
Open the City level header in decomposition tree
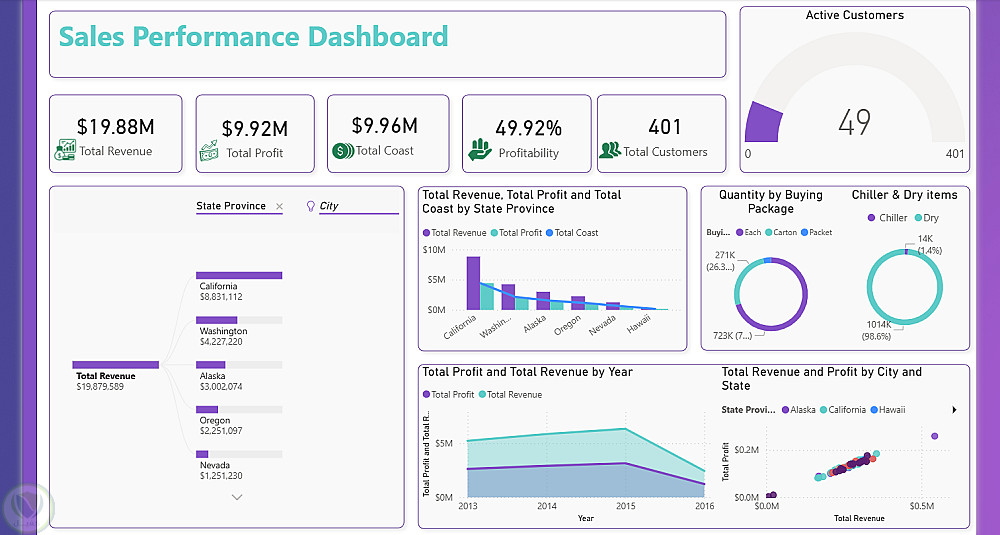[328, 206]
